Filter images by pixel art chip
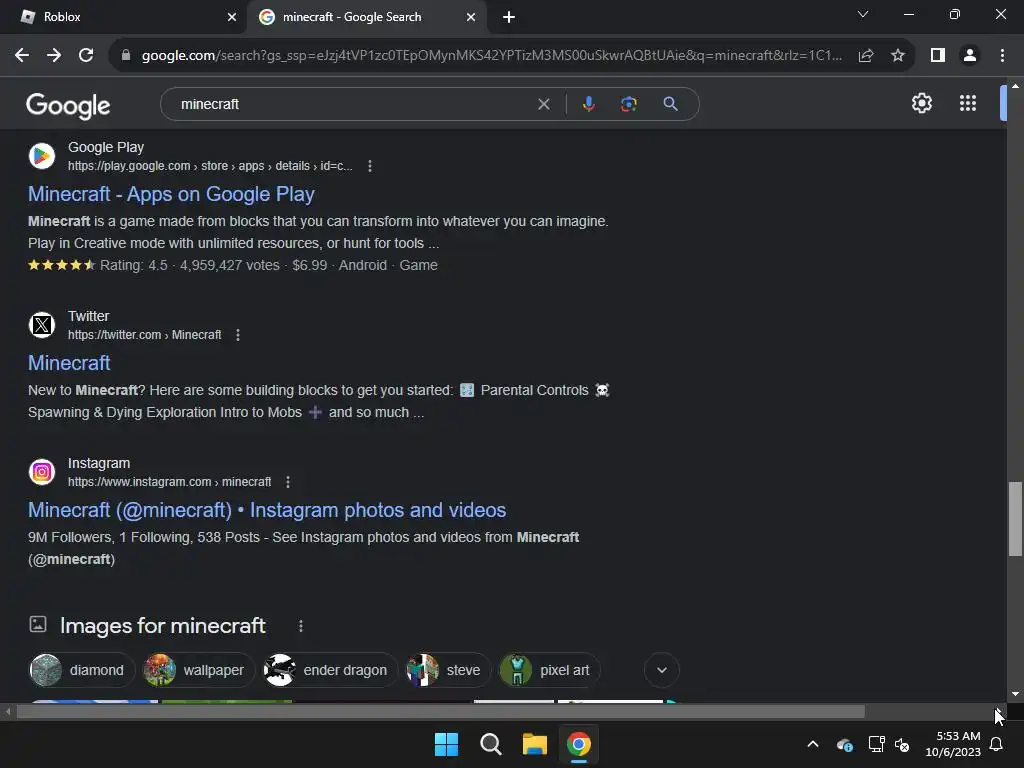Screen dimensions: 1024x768 click(549, 670)
